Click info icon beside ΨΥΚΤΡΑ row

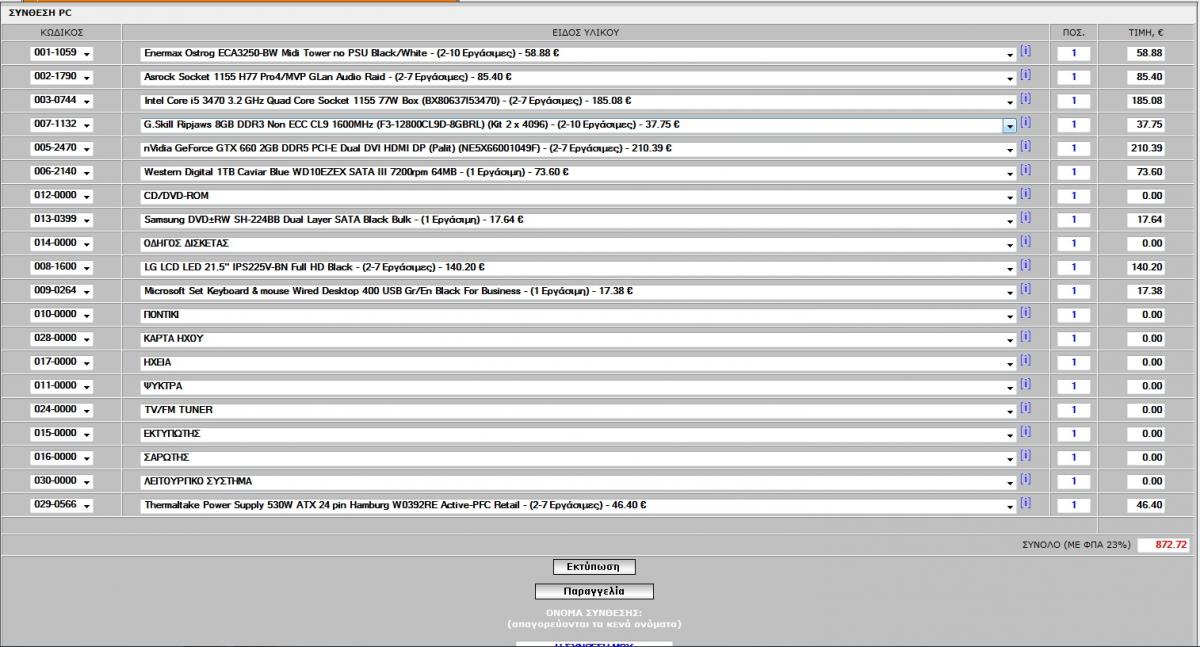pyautogui.click(x=1025, y=385)
